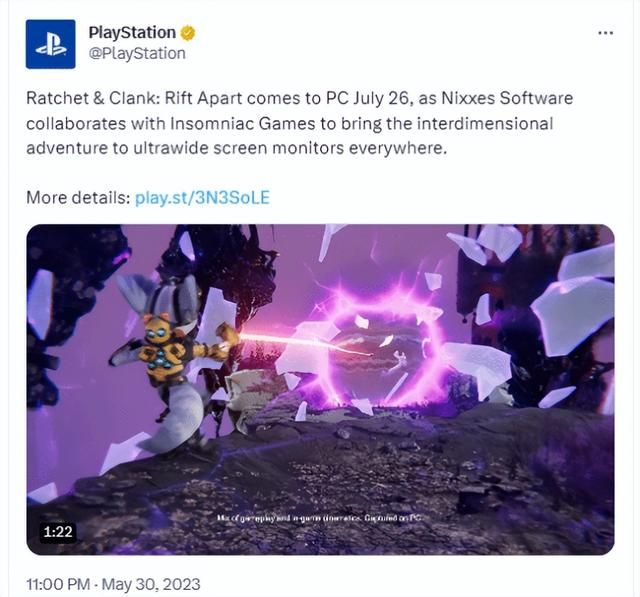Click the May 30, 2023 date
Viewport: 640px width, 597px height.
click(151, 584)
